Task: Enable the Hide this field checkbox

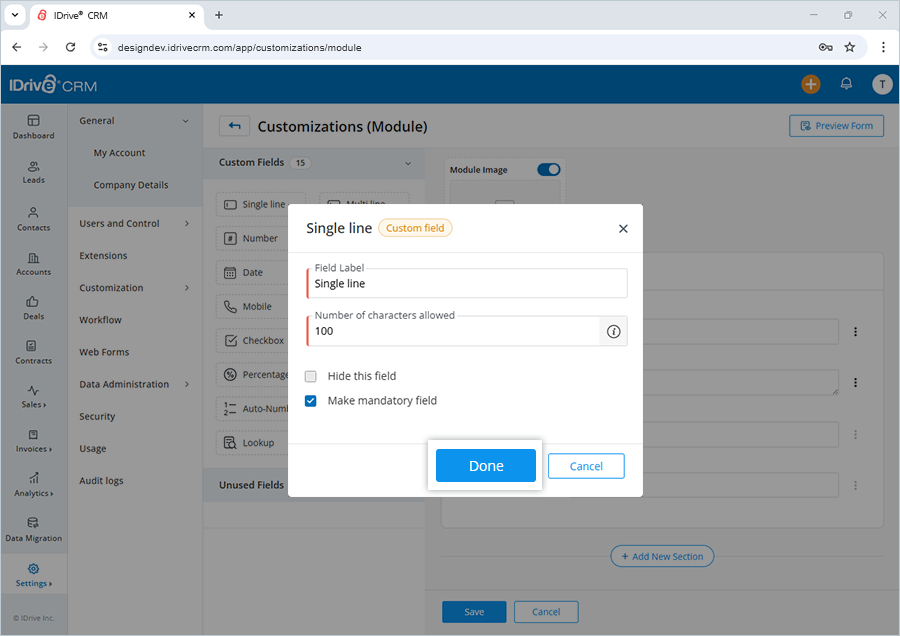Action: [310, 375]
